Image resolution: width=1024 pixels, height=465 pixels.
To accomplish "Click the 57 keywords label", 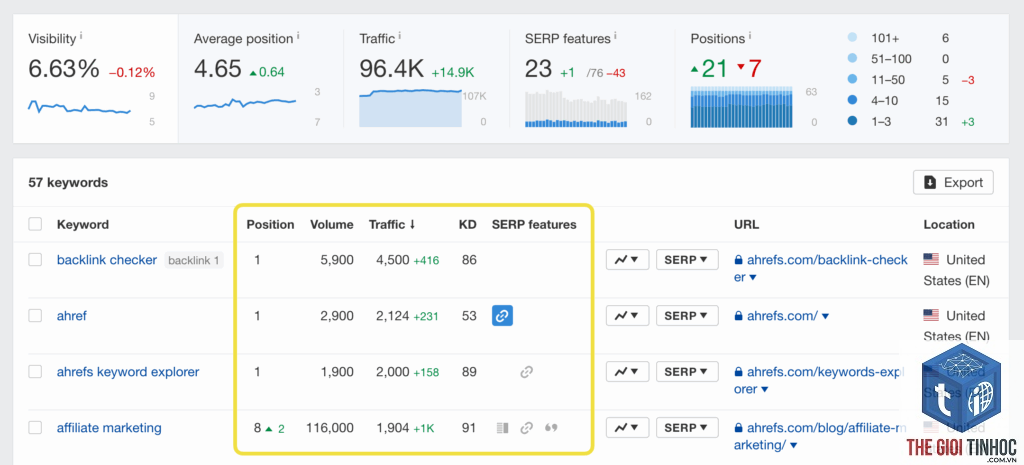I will tap(68, 183).
